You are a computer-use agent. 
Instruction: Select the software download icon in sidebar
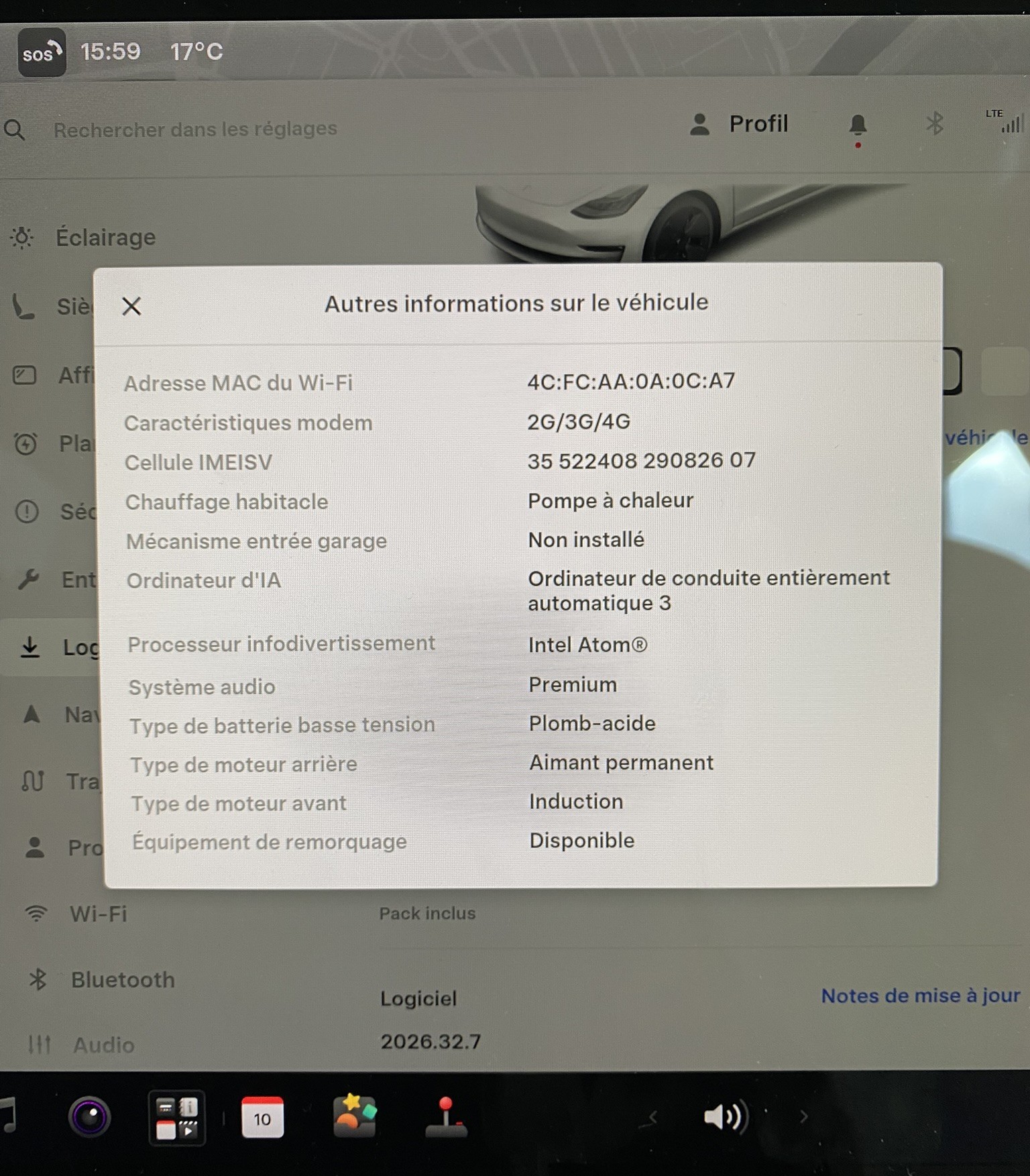(30, 647)
